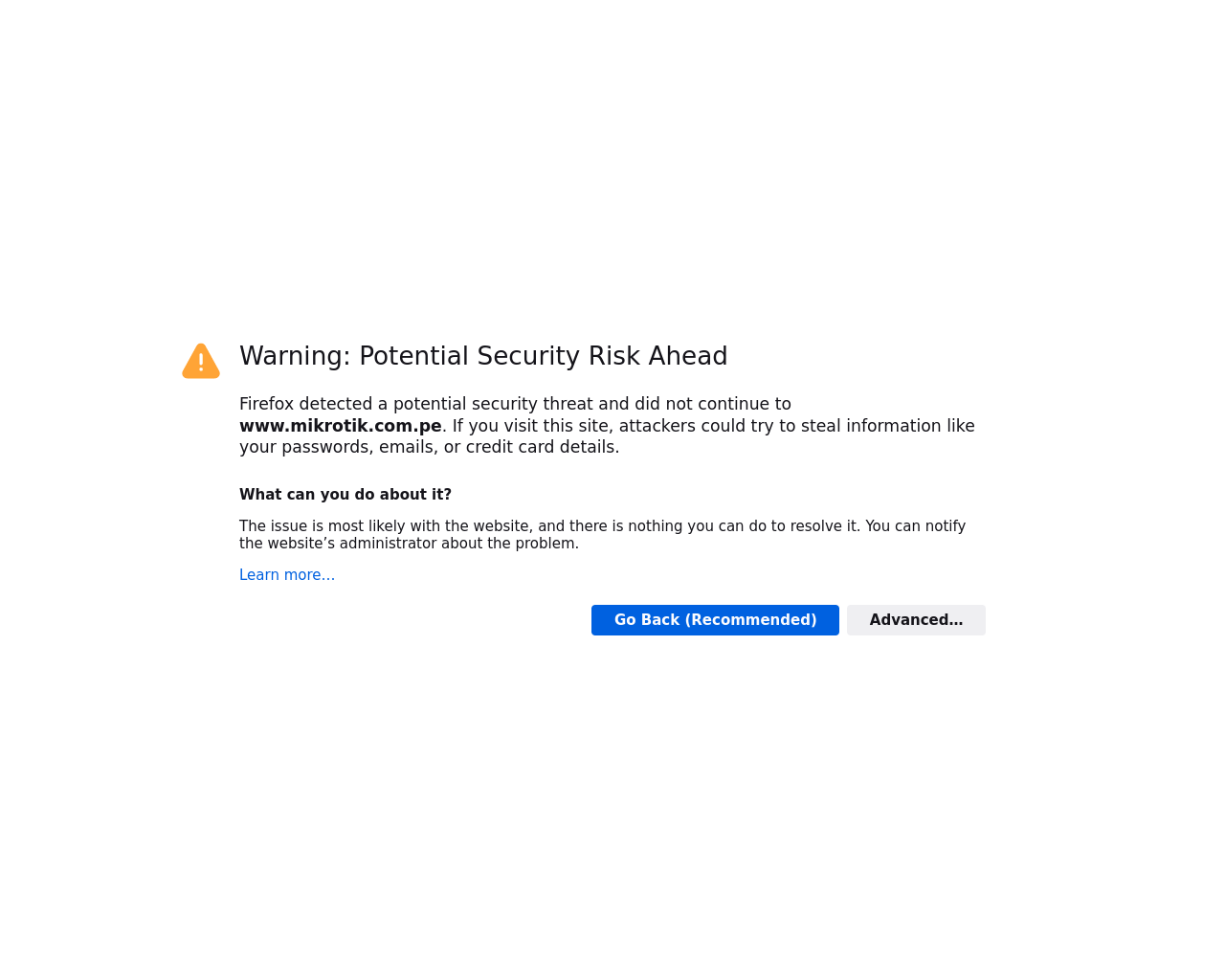The height and width of the screenshot is (980, 1225).
Task: Open the Advanced… options button
Action: 916,620
